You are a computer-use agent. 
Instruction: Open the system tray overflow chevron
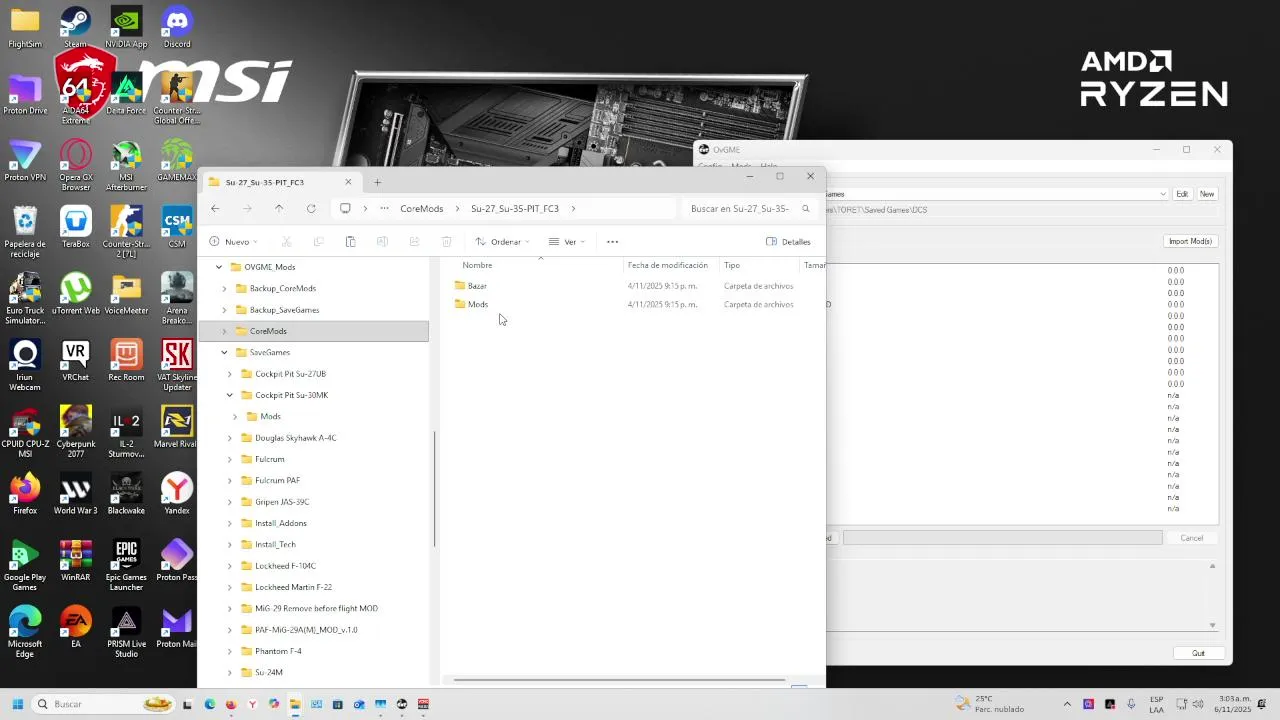(x=1067, y=704)
